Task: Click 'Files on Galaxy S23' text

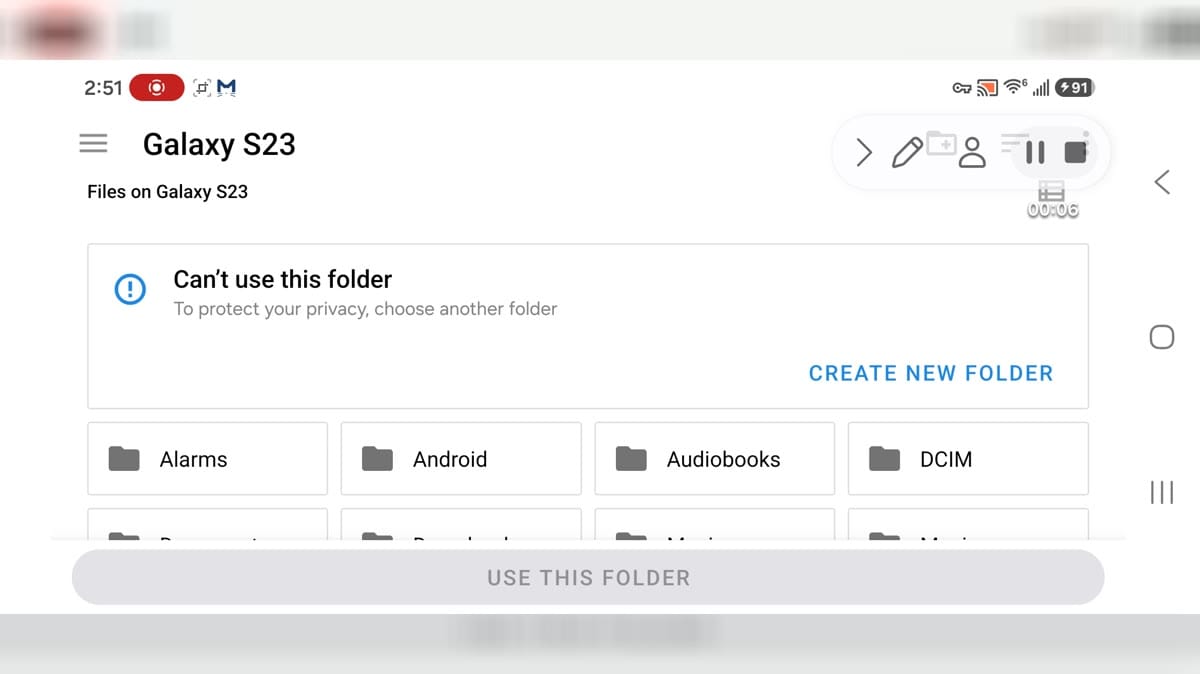Action: click(x=167, y=191)
